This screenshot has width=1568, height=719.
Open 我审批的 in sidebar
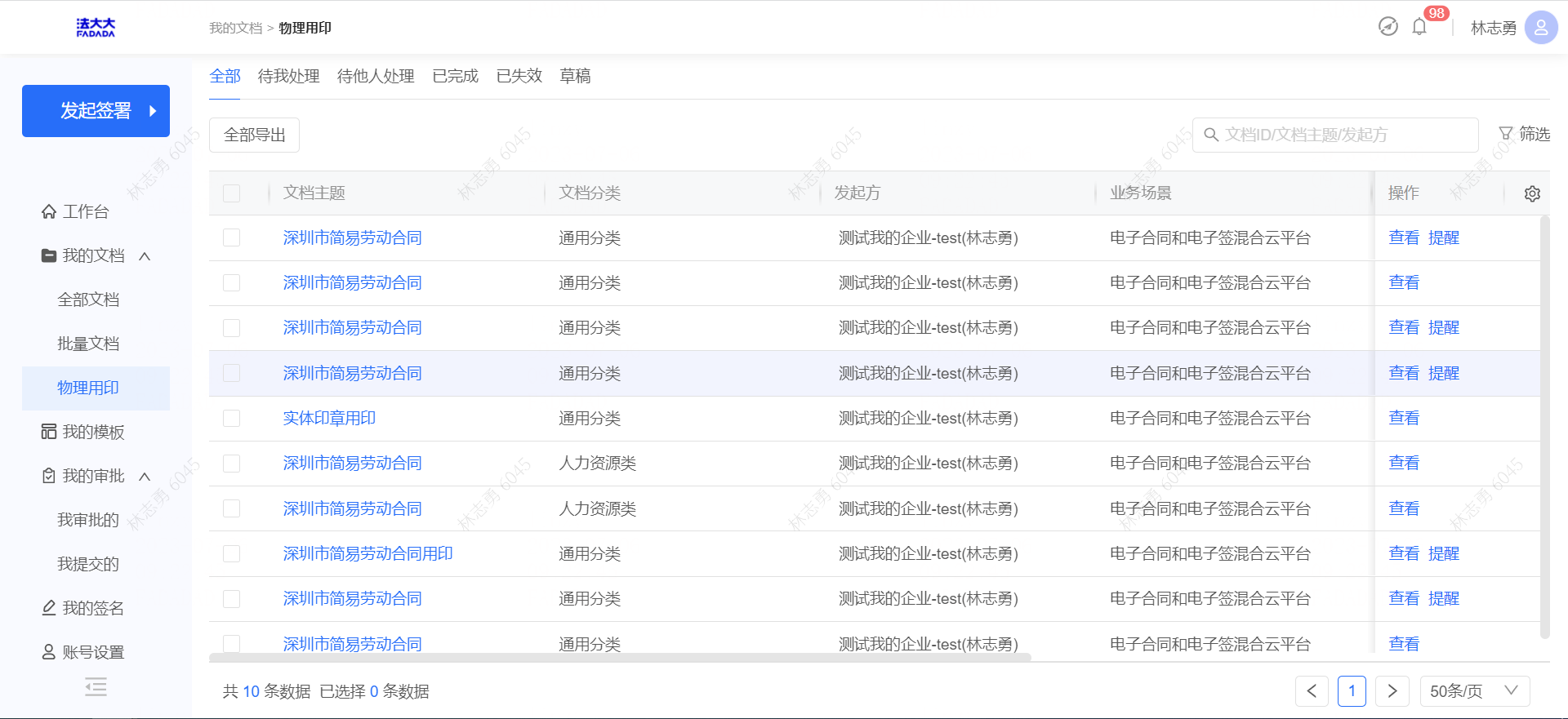pos(88,520)
